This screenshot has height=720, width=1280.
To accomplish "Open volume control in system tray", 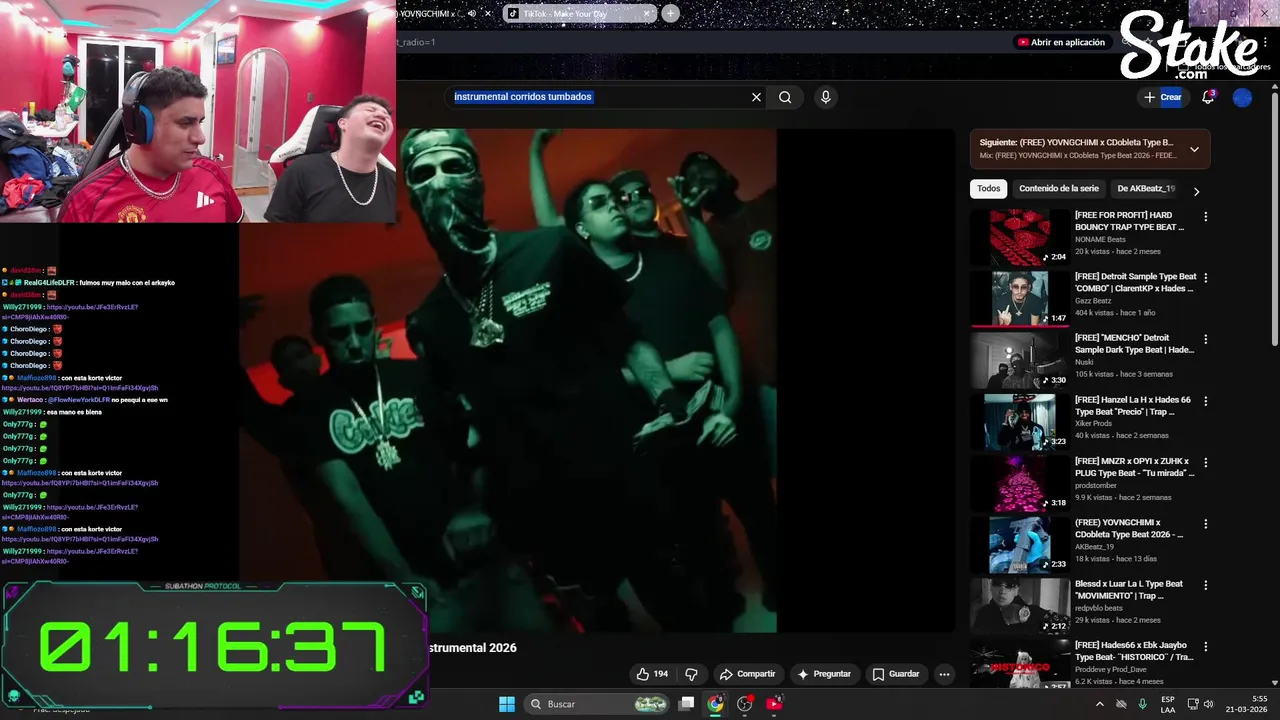I will [1208, 704].
